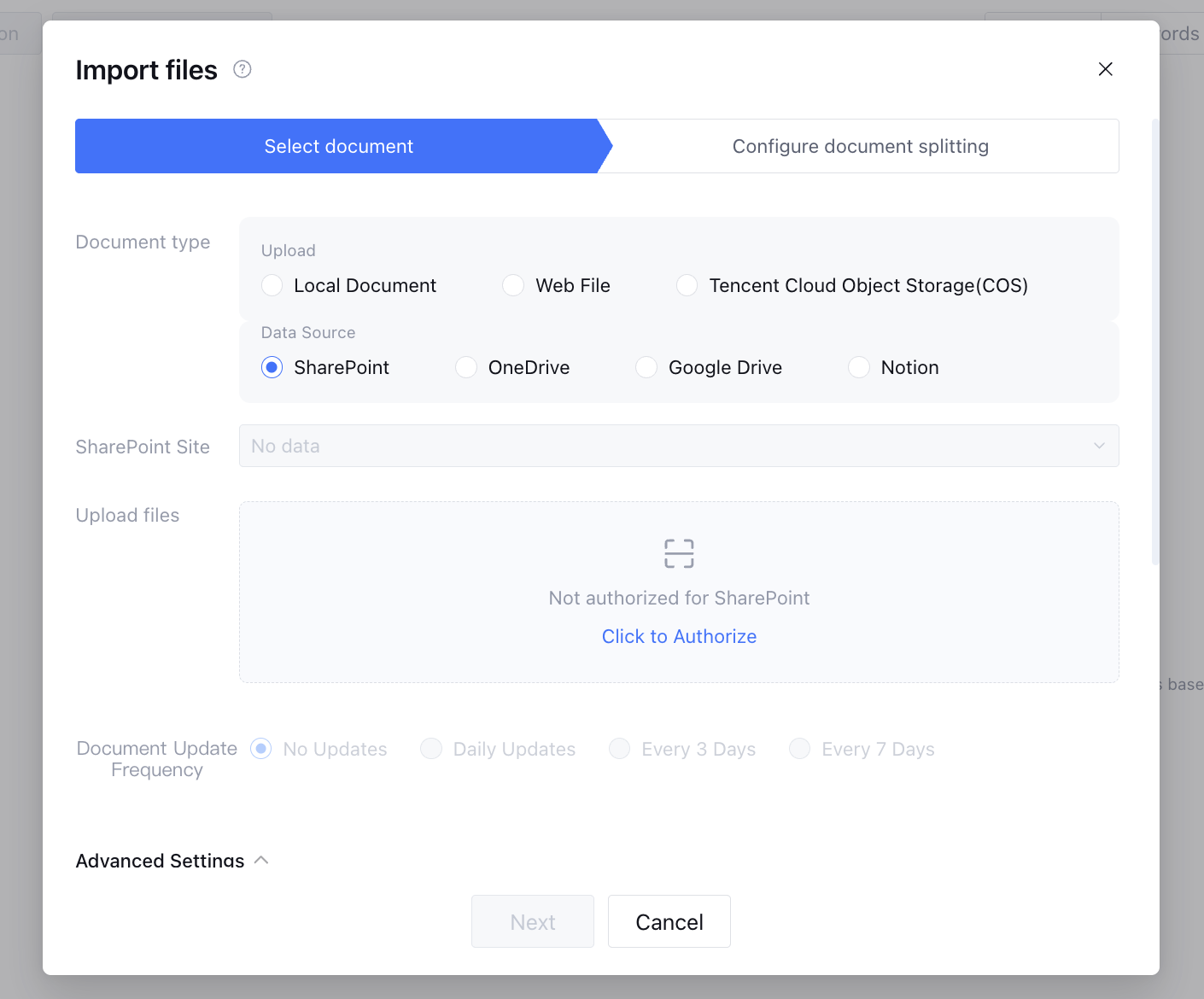Image resolution: width=1204 pixels, height=999 pixels.
Task: Select the Local Document radio option
Action: click(272, 285)
